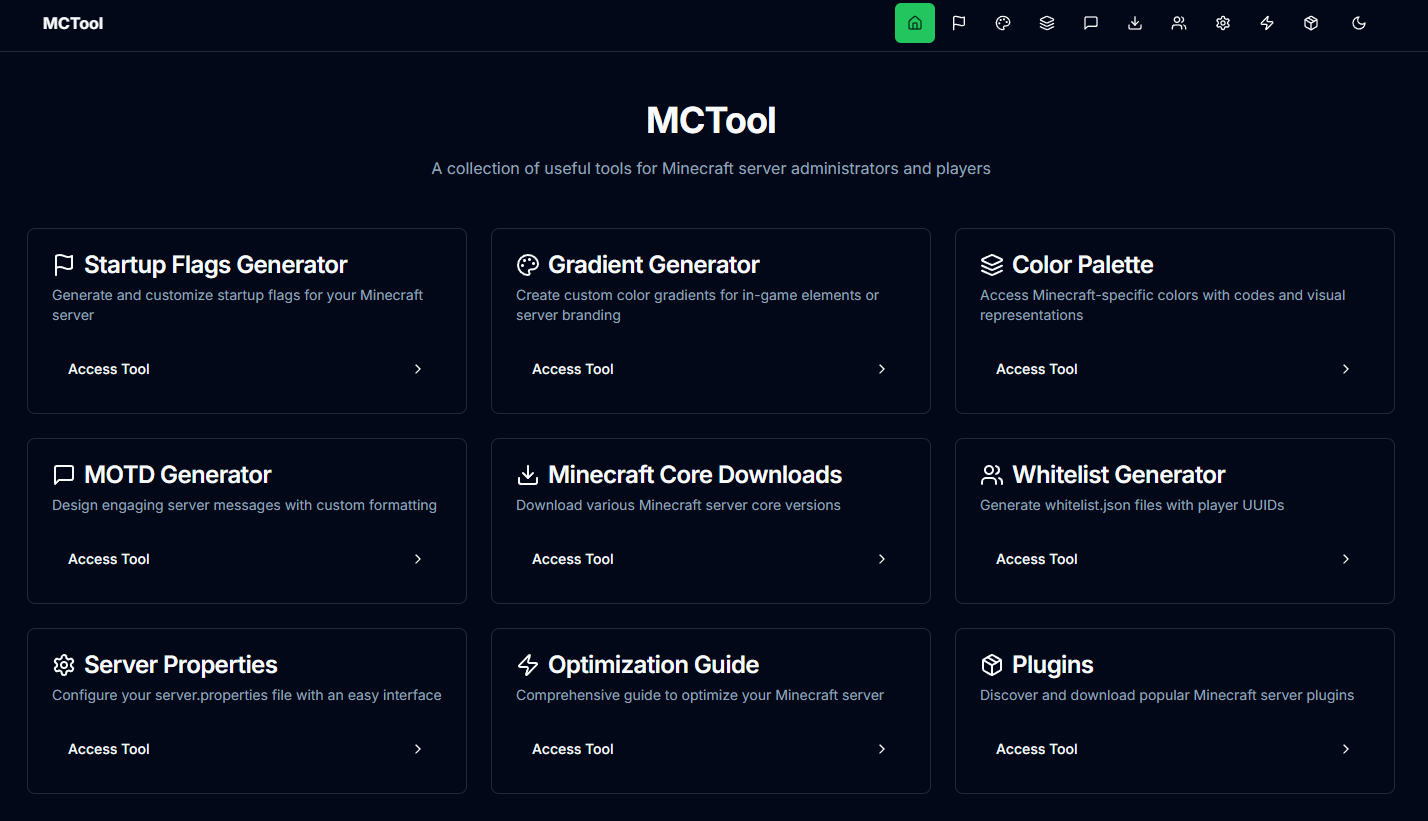Open Optimization Guide via navbar lightning icon
This screenshot has width=1428, height=821.
point(1267,23)
